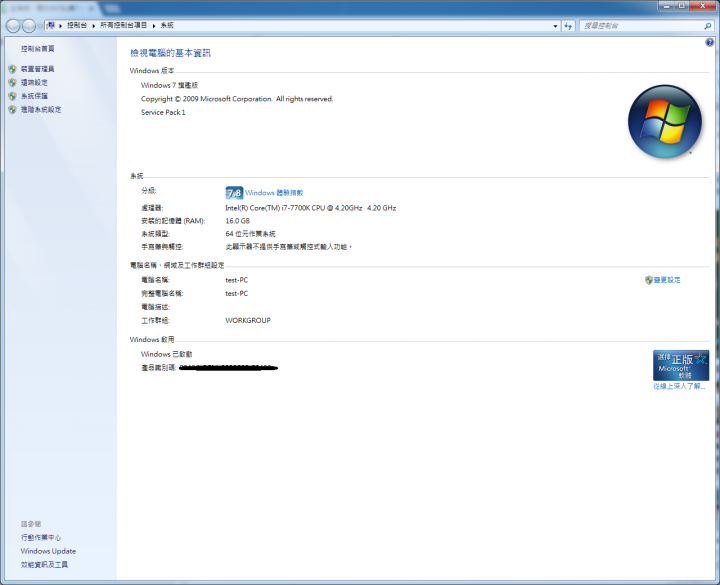Click the Windows 7 旗艦版 edition text
Image resolution: width=720 pixels, height=585 pixels.
(169, 85)
